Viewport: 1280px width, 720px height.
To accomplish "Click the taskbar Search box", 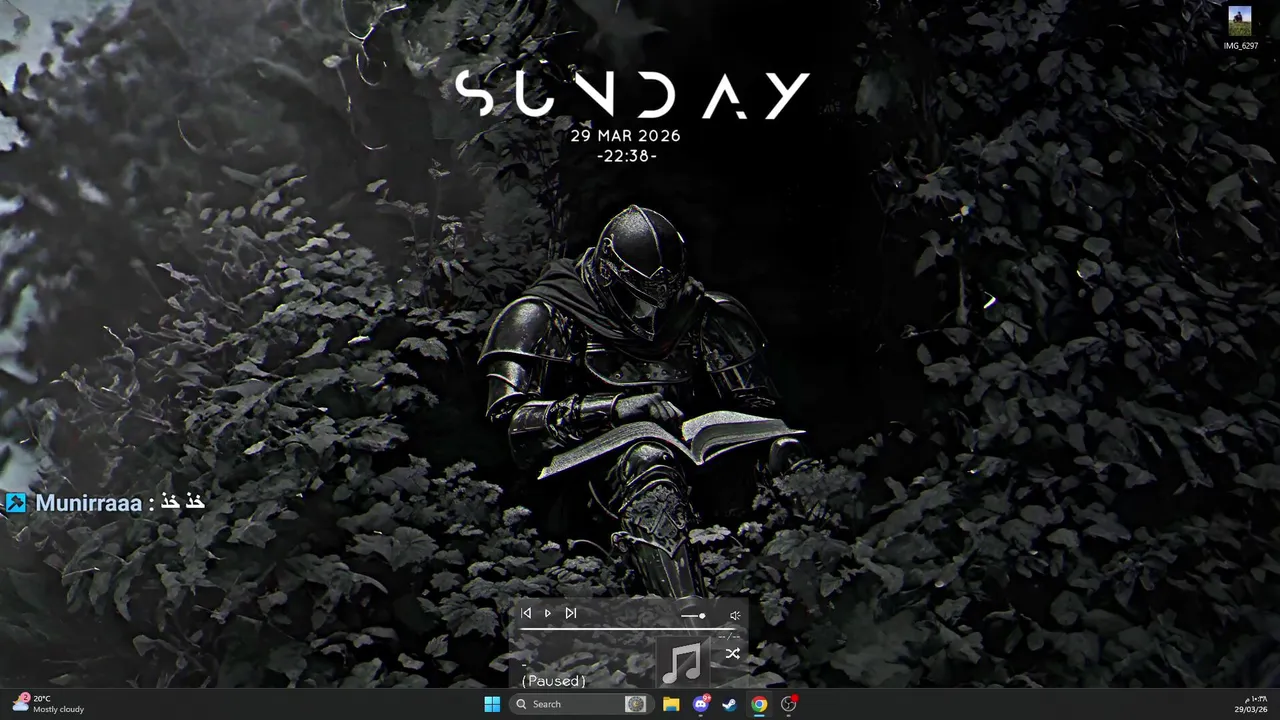I will [x=580, y=704].
